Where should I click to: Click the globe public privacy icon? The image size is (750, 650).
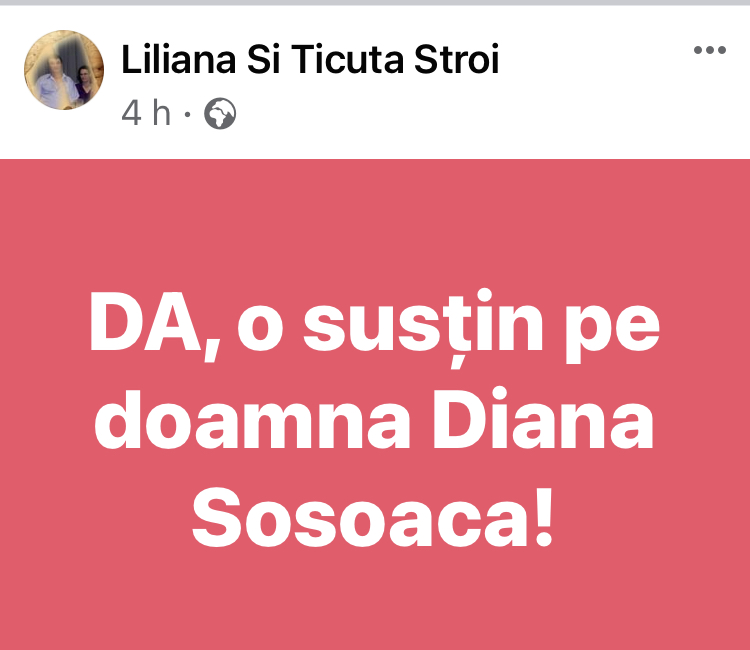coord(220,113)
